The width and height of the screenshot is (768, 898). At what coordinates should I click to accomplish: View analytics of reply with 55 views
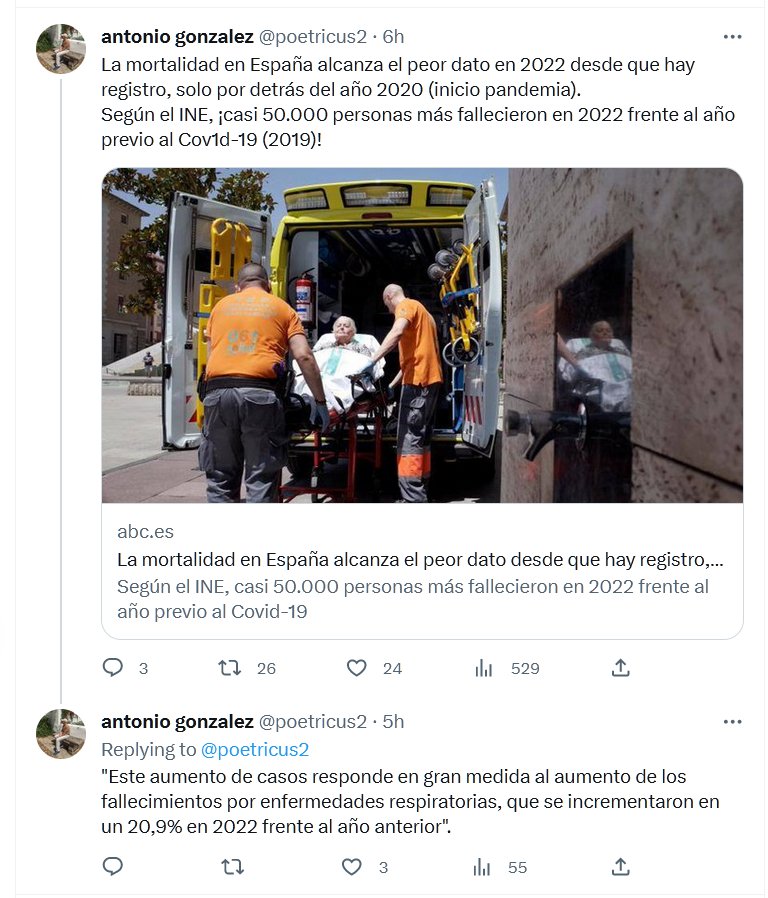point(482,867)
